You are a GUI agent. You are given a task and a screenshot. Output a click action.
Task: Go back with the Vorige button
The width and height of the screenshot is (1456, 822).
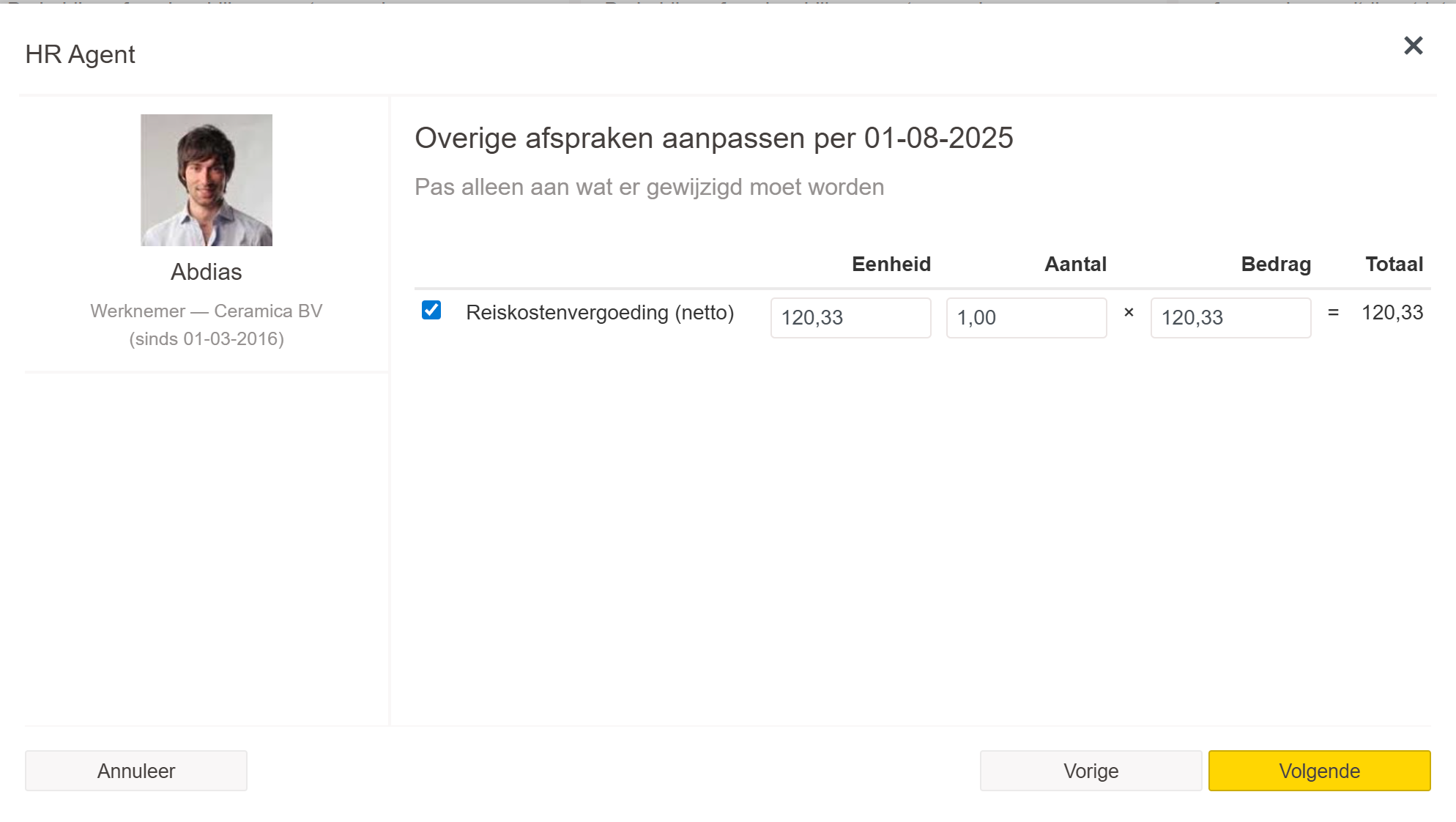(1090, 771)
